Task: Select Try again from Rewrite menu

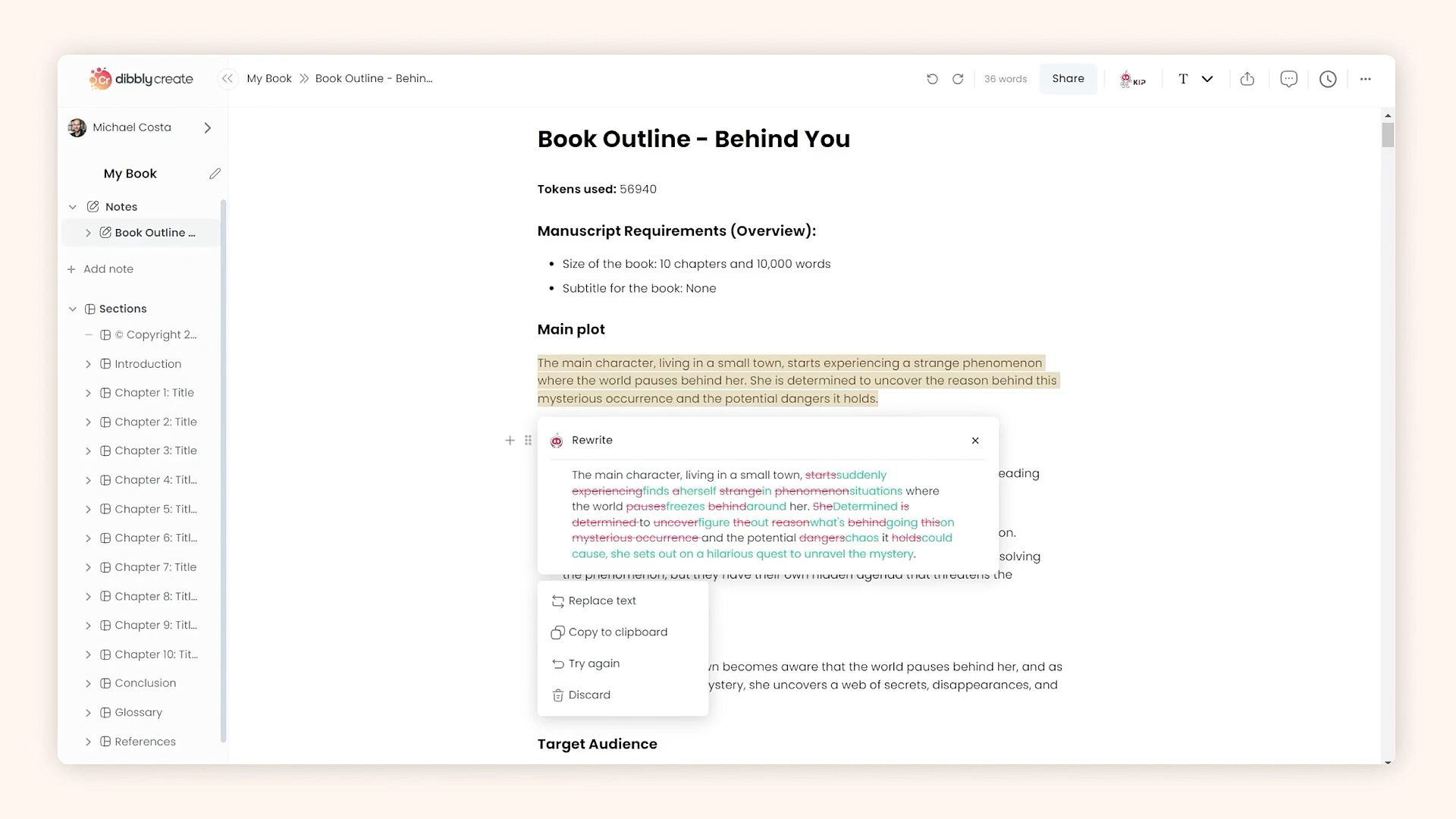Action: tap(594, 664)
